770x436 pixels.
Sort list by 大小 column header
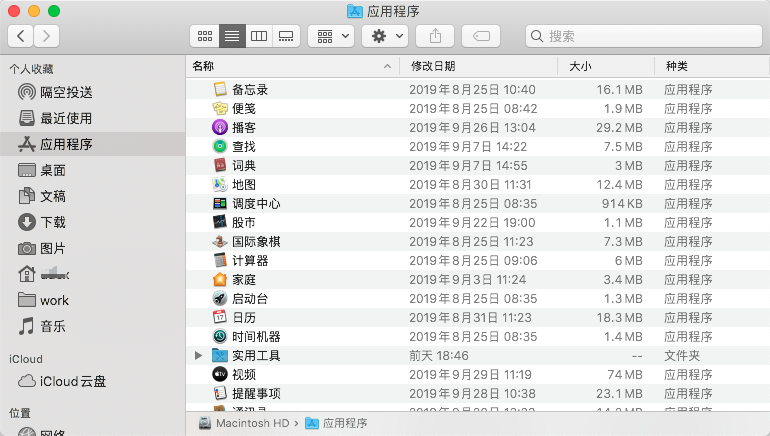pos(580,66)
